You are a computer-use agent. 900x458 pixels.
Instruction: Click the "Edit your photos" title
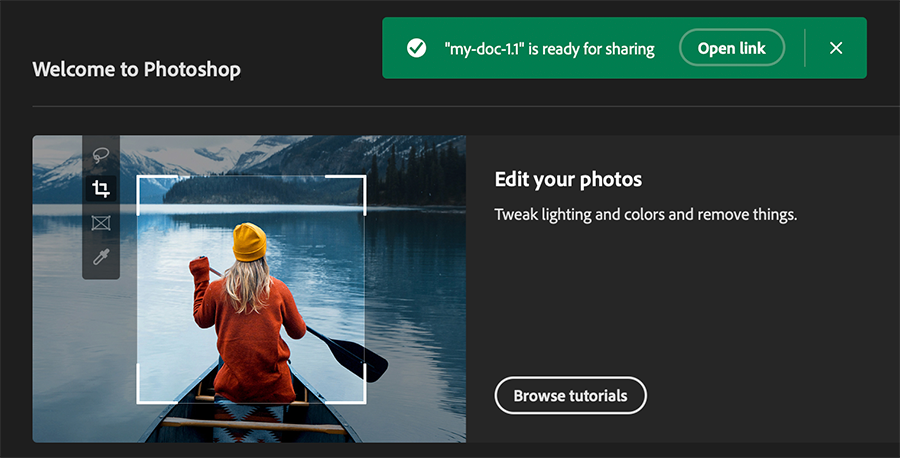tap(568, 180)
